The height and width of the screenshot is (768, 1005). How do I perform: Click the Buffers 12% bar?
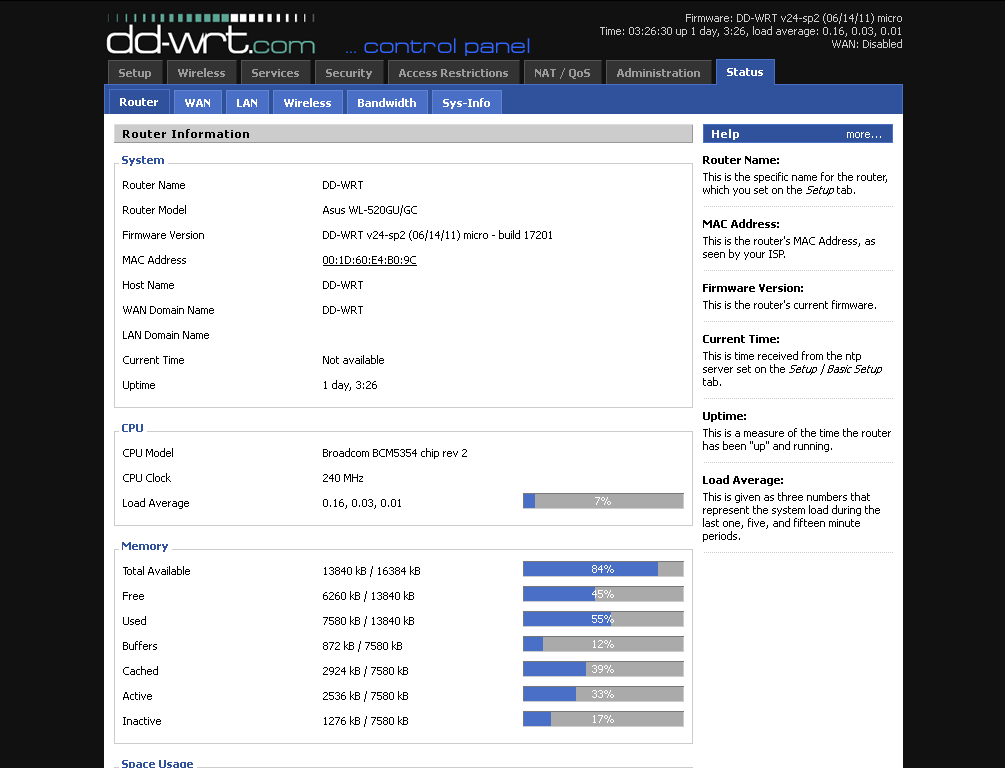tap(603, 644)
